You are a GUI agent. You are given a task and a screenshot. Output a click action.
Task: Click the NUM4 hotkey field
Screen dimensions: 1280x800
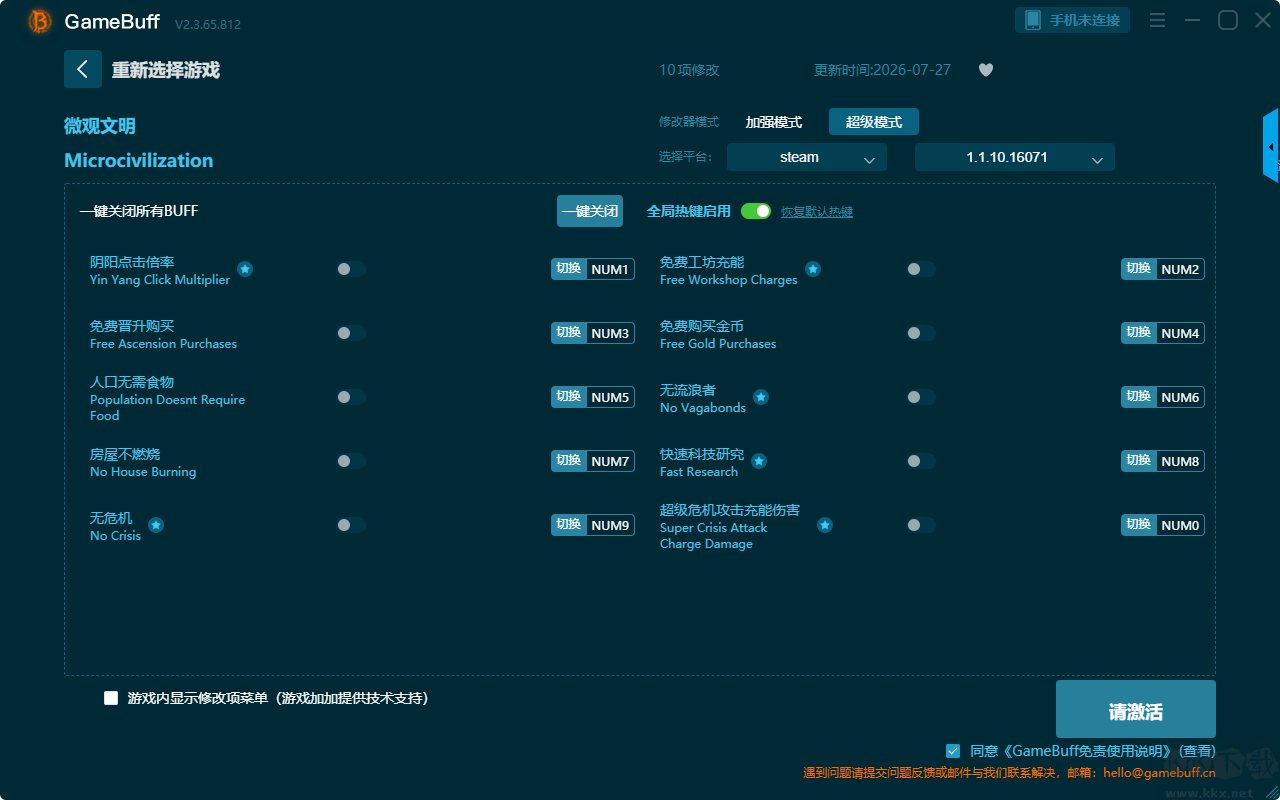coord(1180,333)
